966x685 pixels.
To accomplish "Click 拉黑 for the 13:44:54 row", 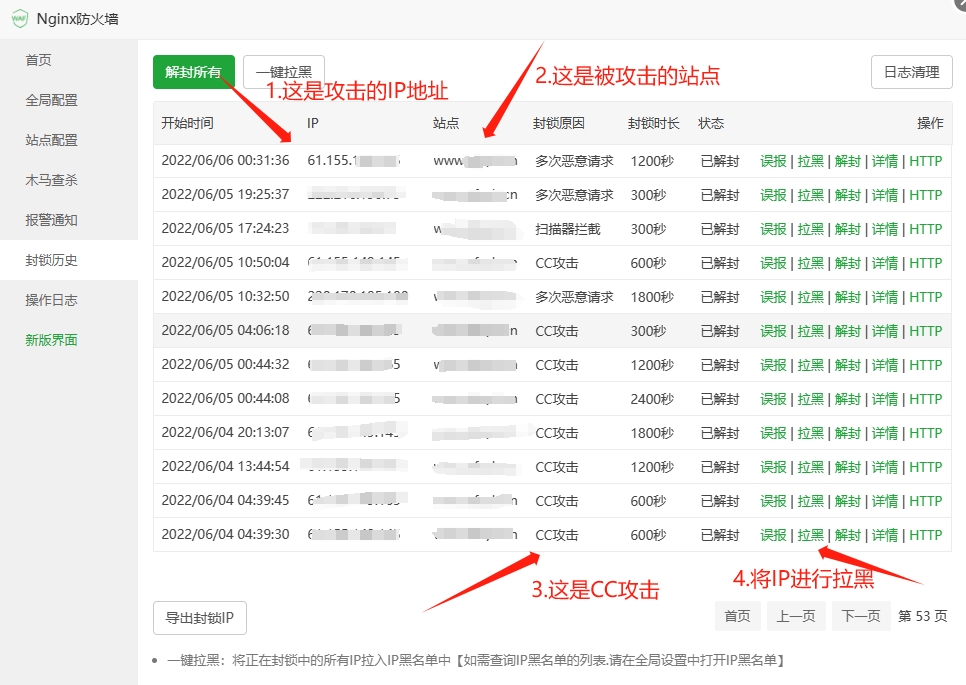I will click(811, 467).
